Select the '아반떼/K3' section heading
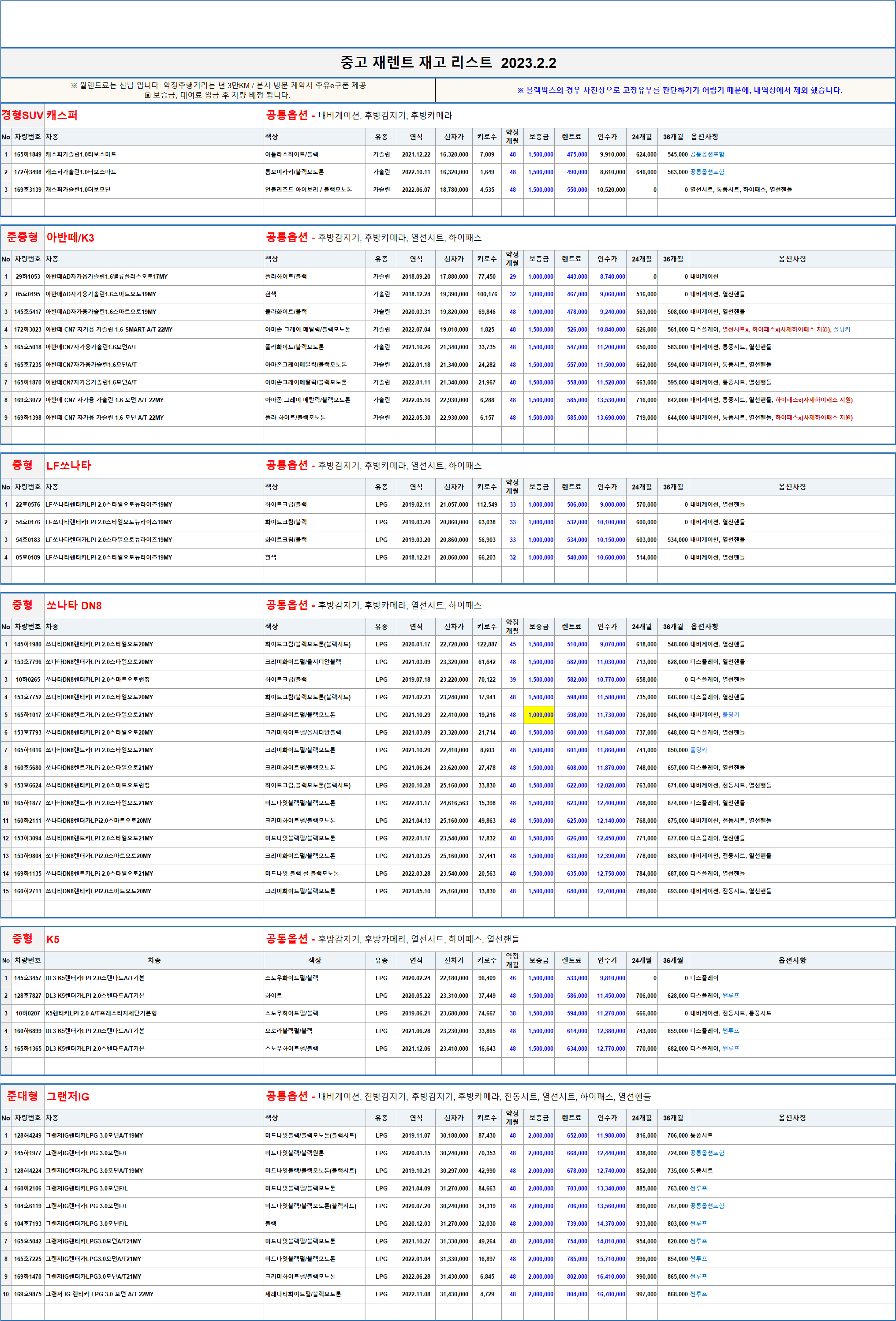Screen dimensions: 896x1321 tap(71, 238)
